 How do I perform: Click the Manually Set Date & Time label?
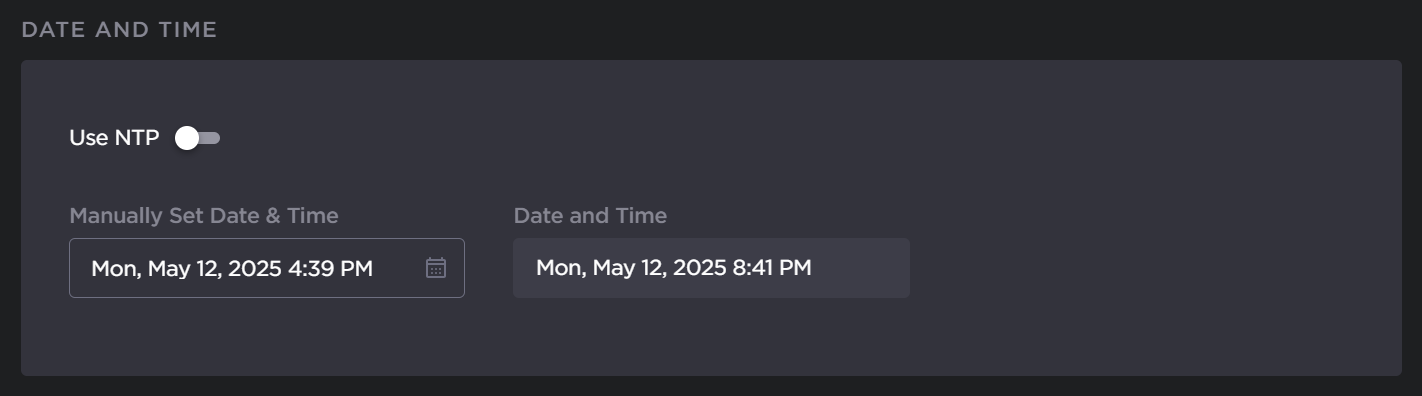(x=204, y=215)
